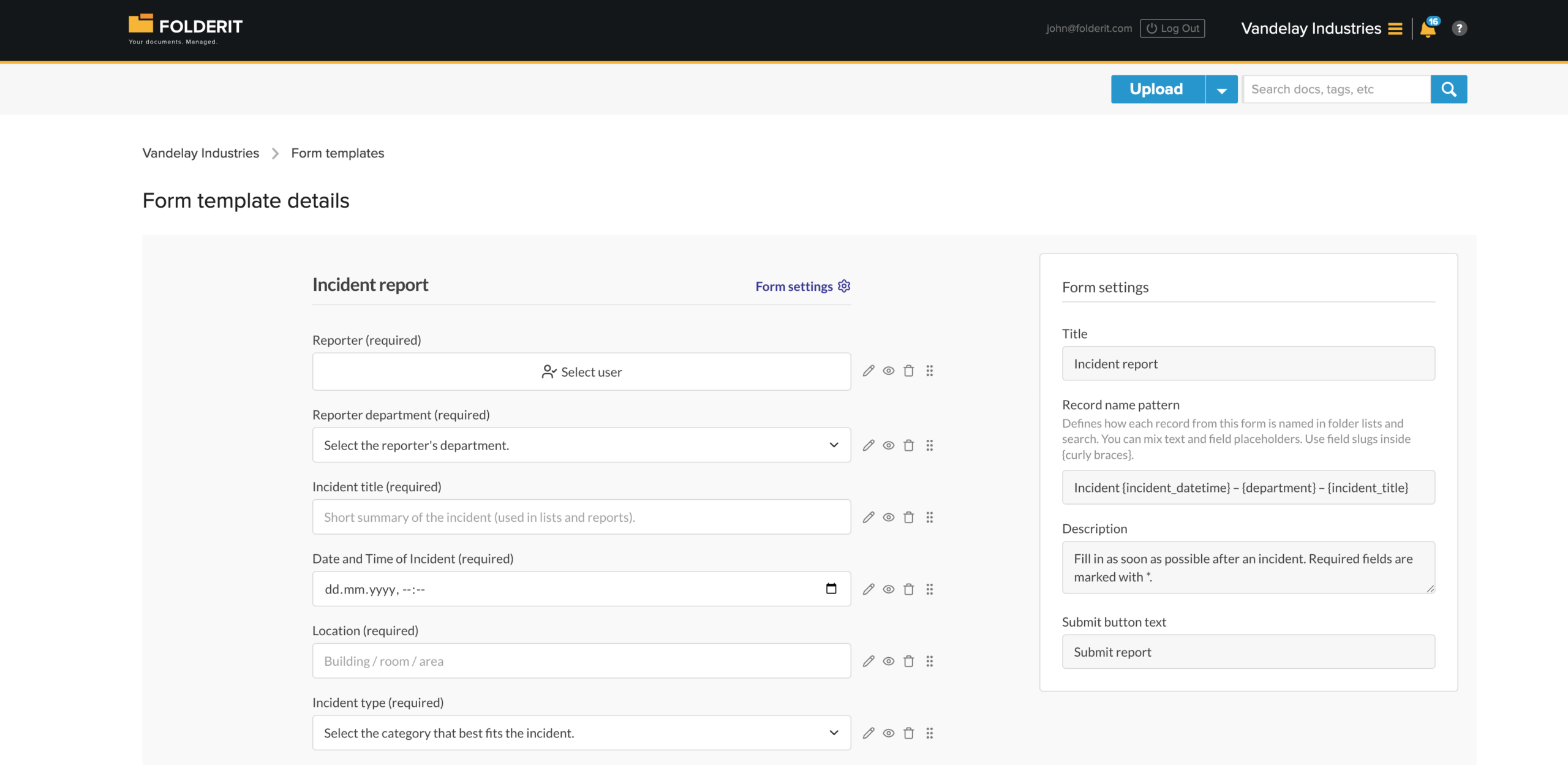This screenshot has height=765, width=1568.
Task: Open the Upload options dropdown arrow
Action: pyautogui.click(x=1221, y=89)
